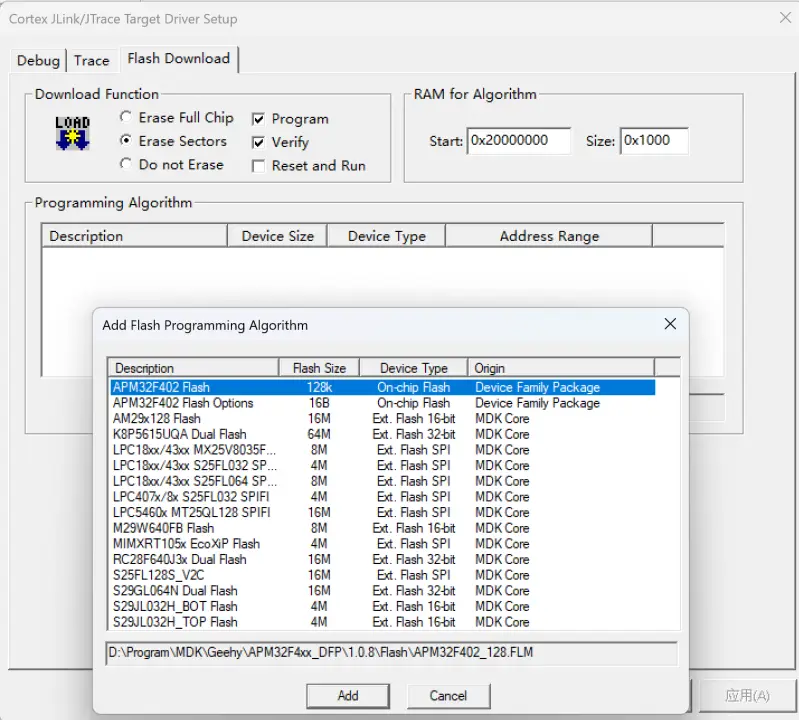The width and height of the screenshot is (799, 720).
Task: Select Erase Sectors radio button
Action: tap(126, 141)
